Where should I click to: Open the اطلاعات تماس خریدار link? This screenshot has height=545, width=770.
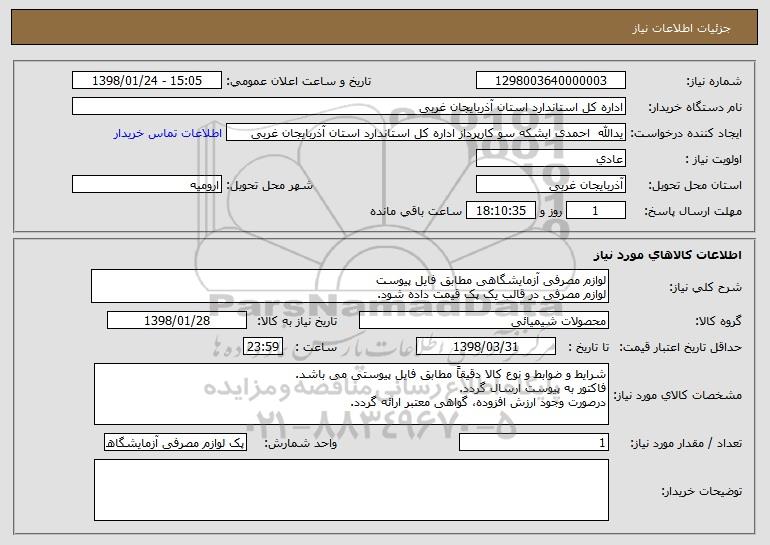tap(168, 133)
